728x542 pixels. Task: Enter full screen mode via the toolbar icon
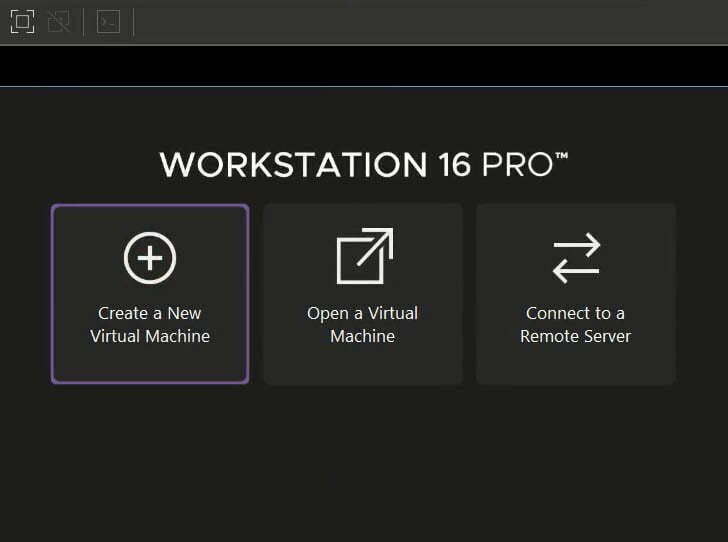[x=22, y=21]
